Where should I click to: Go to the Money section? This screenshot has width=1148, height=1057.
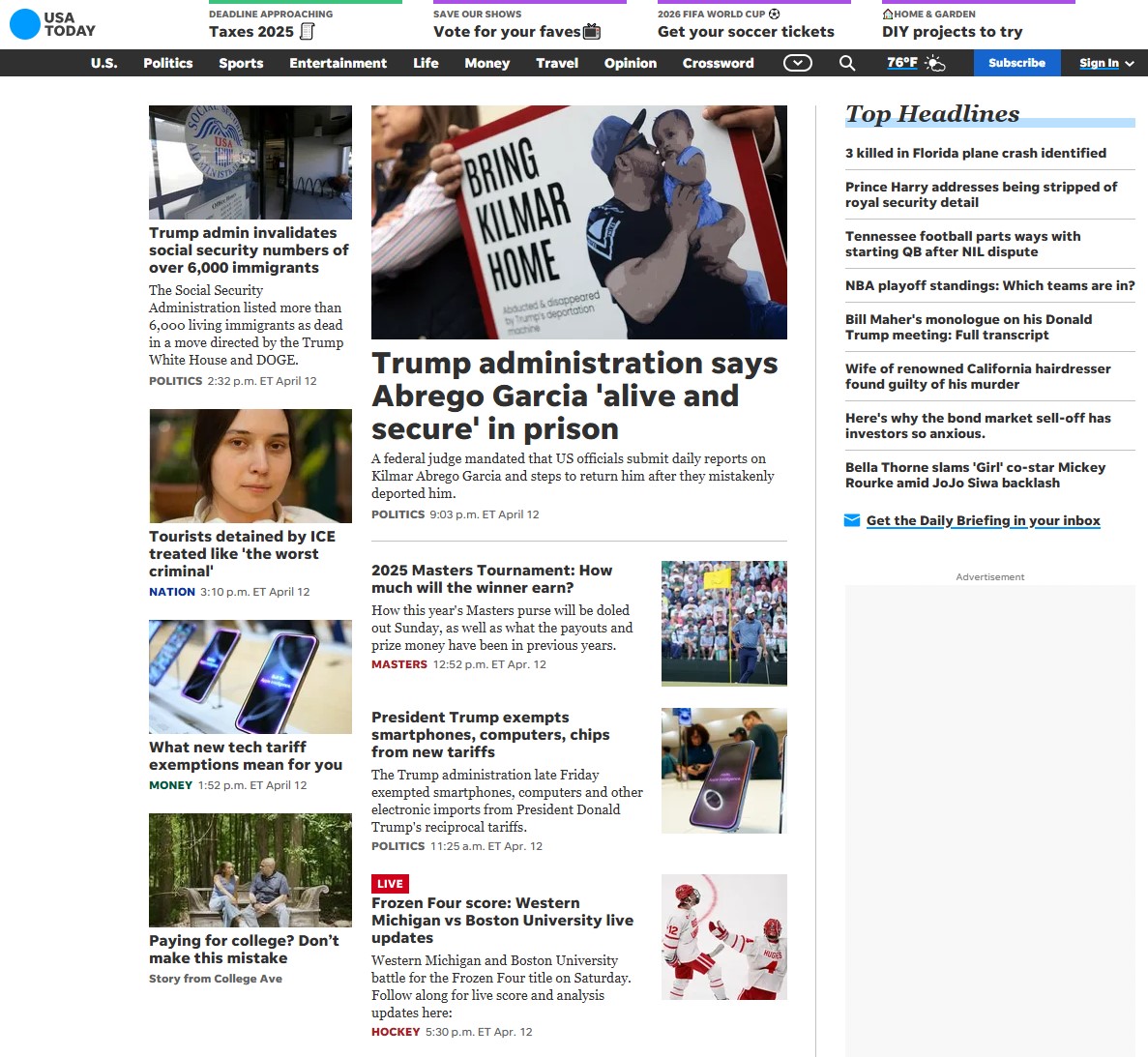coord(486,63)
